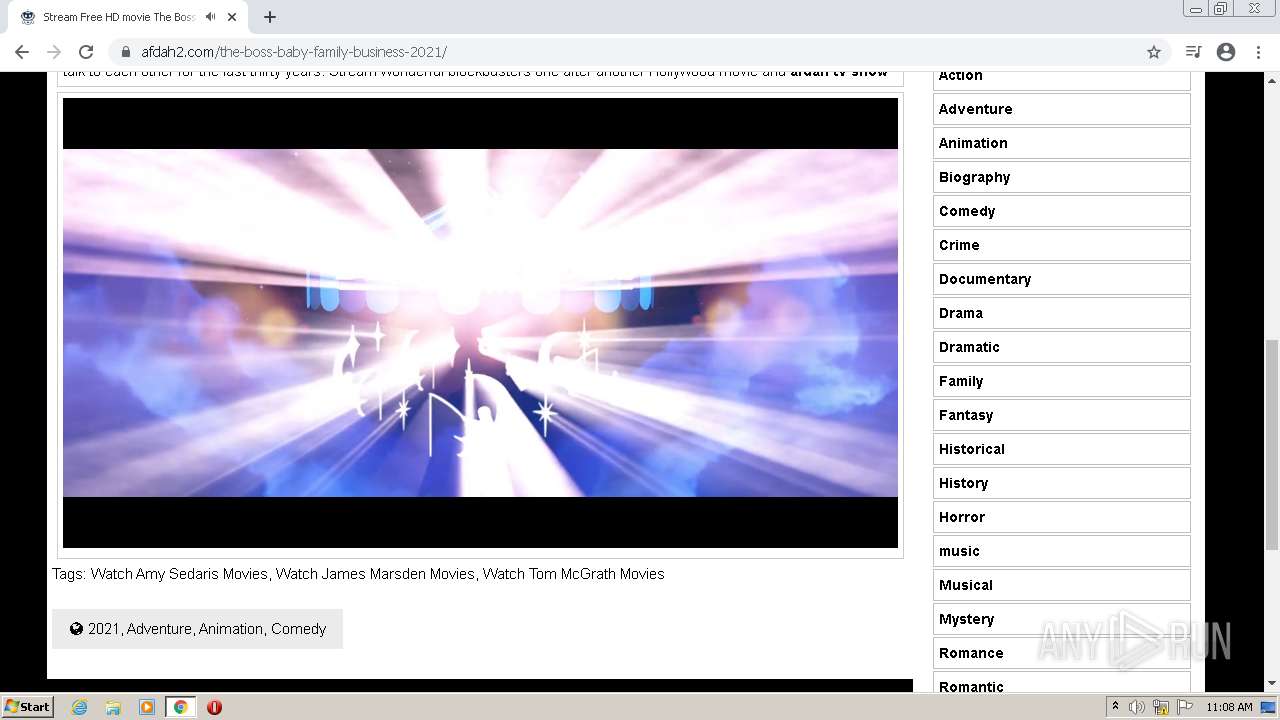Screen dimensions: 1280x720
Task: Click scrollbar up arrow
Action: click(1272, 79)
